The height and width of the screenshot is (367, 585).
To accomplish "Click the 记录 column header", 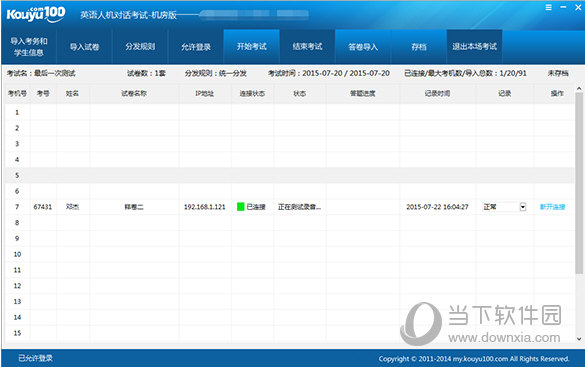I will [x=504, y=93].
